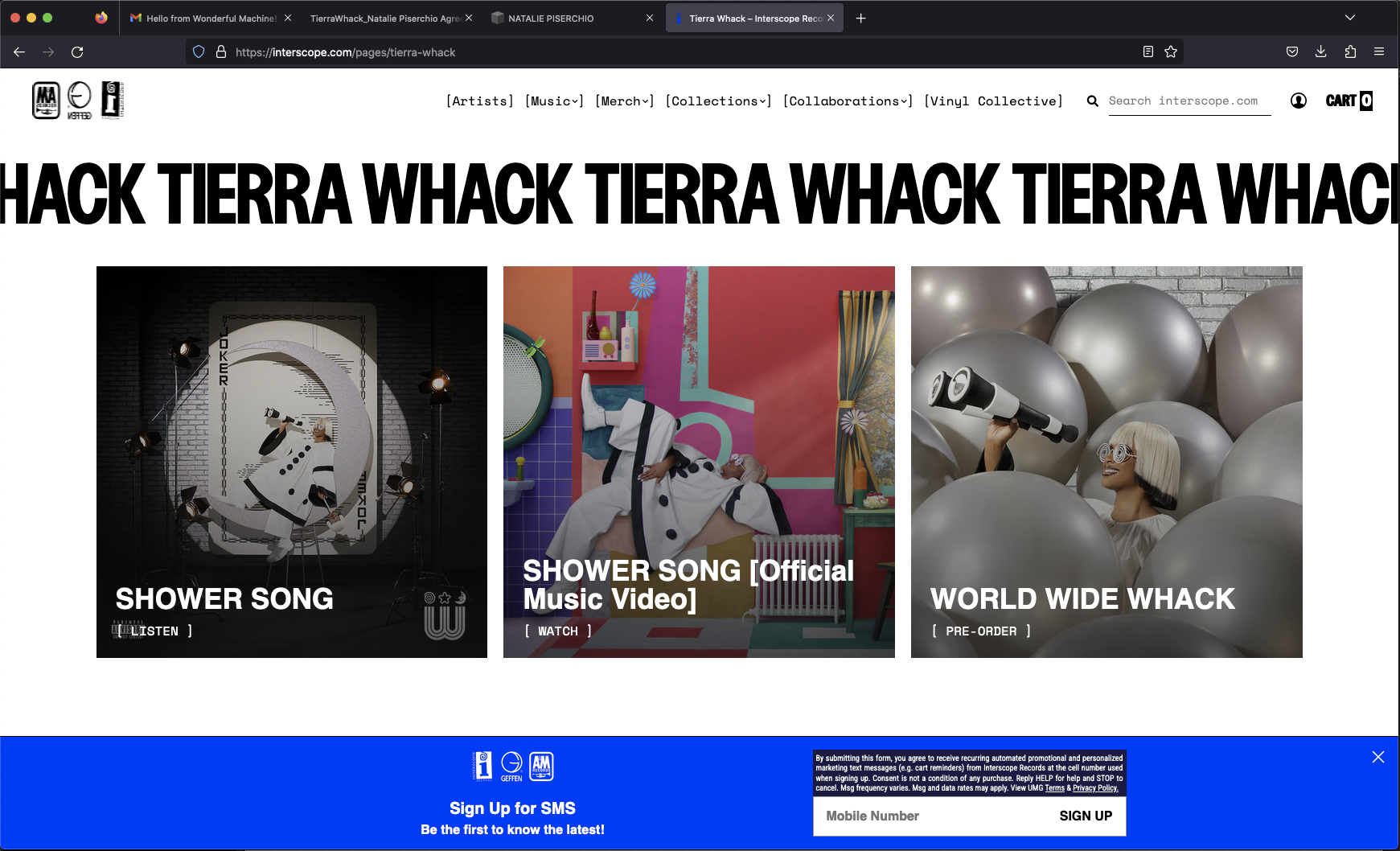The image size is (1400, 851).
Task: Open a new tab with the plus icon
Action: 860,18
